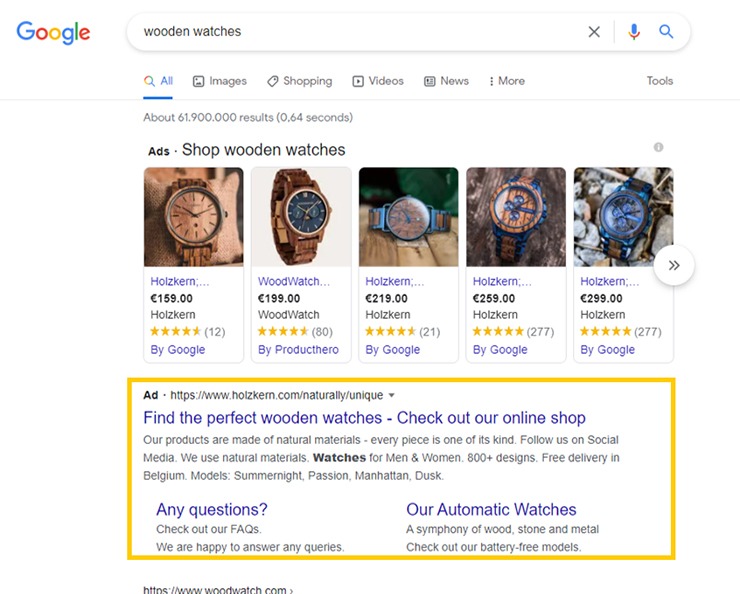The image size is (740, 594).
Task: Start voice search with microphone icon
Action: (x=634, y=32)
